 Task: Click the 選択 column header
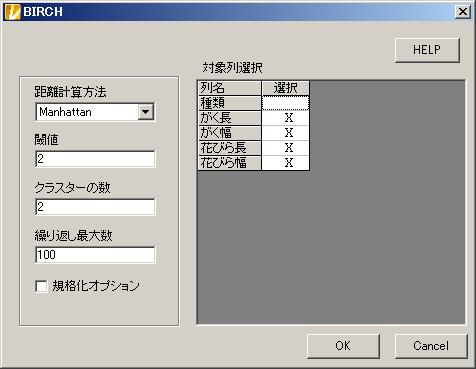pos(286,88)
